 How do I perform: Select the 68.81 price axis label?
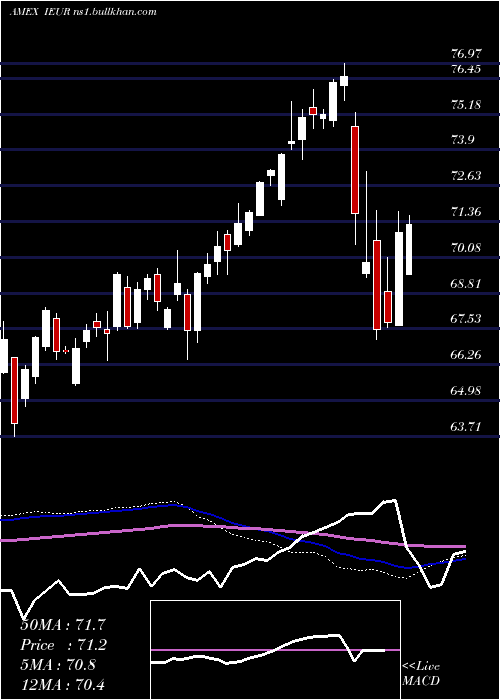[x=467, y=283]
